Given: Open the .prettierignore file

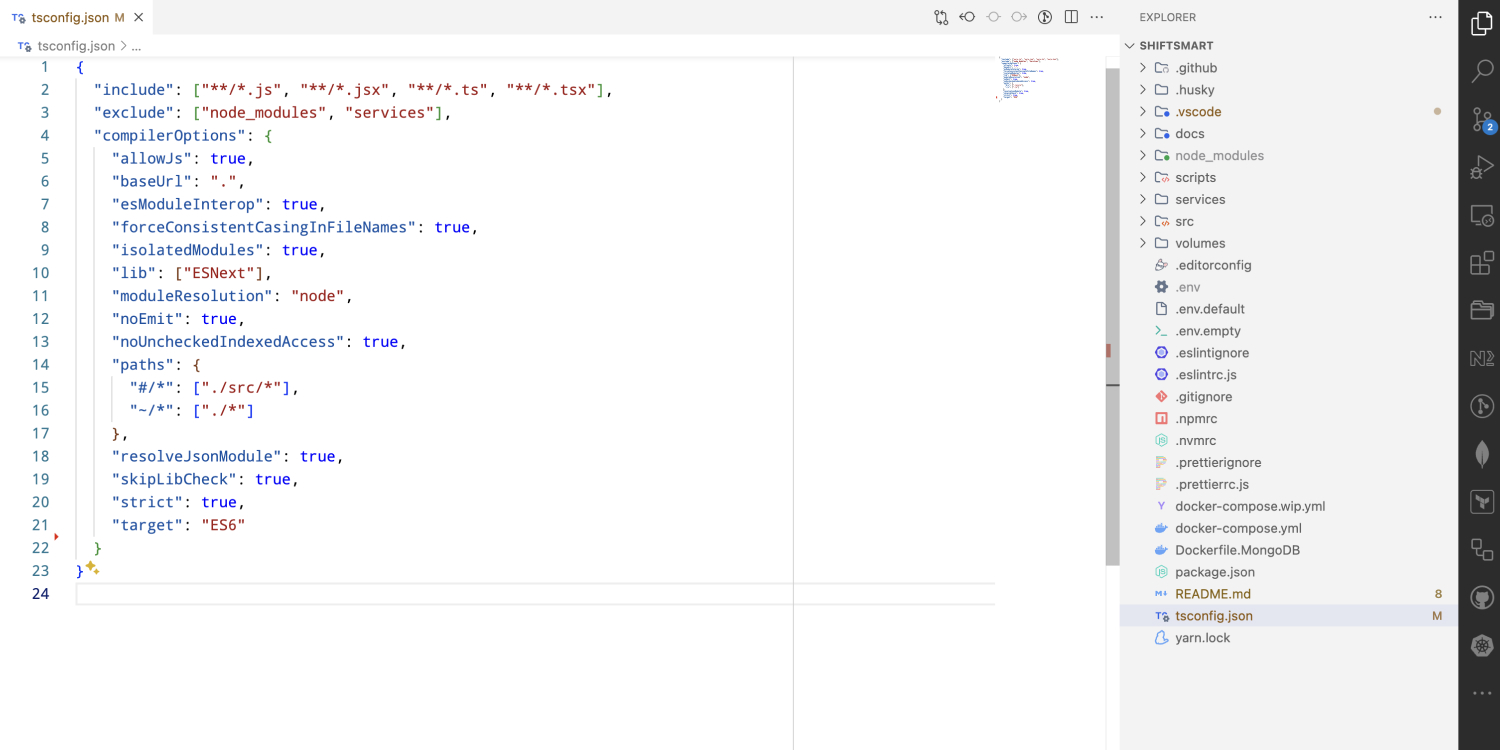Looking at the screenshot, I should pyautogui.click(x=1289, y=463).
